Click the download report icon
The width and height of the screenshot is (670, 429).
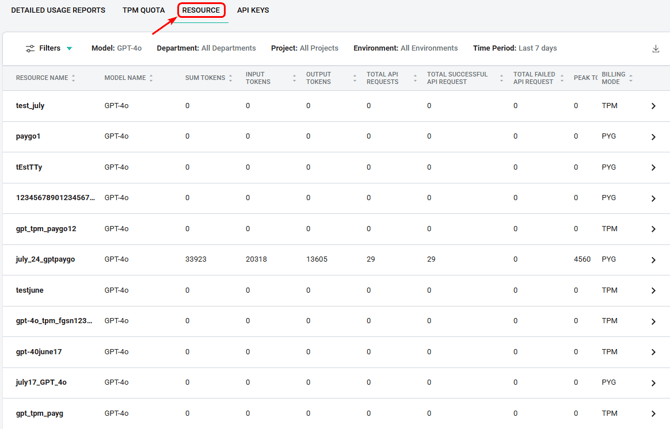click(656, 49)
